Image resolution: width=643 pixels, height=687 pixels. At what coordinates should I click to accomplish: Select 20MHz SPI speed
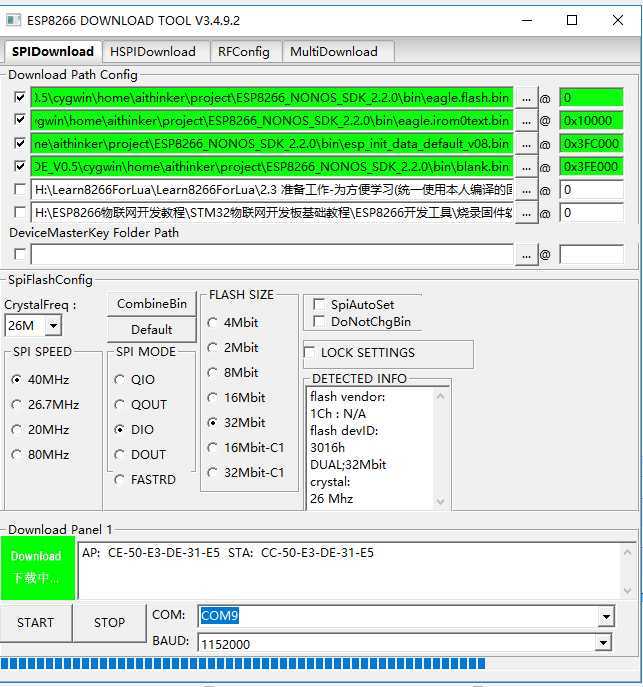(x=40, y=429)
